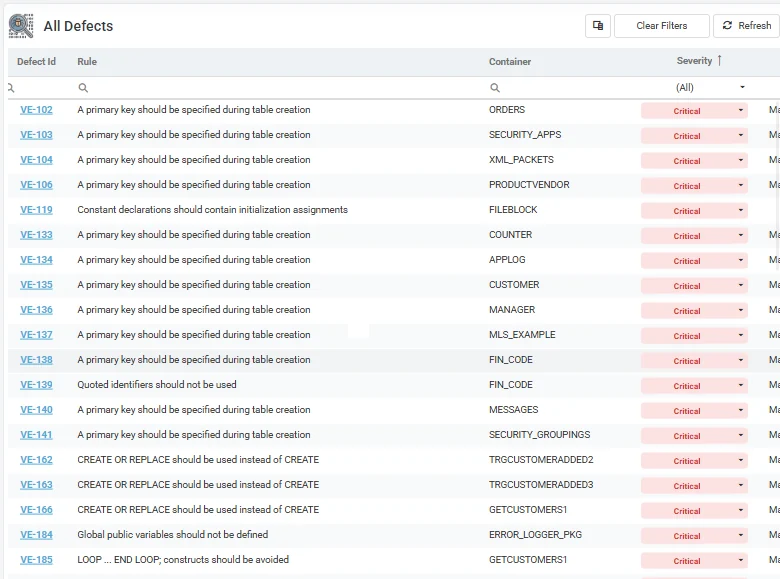Image resolution: width=780 pixels, height=579 pixels.
Task: Open defect link VE-133
Action: click(x=36, y=235)
